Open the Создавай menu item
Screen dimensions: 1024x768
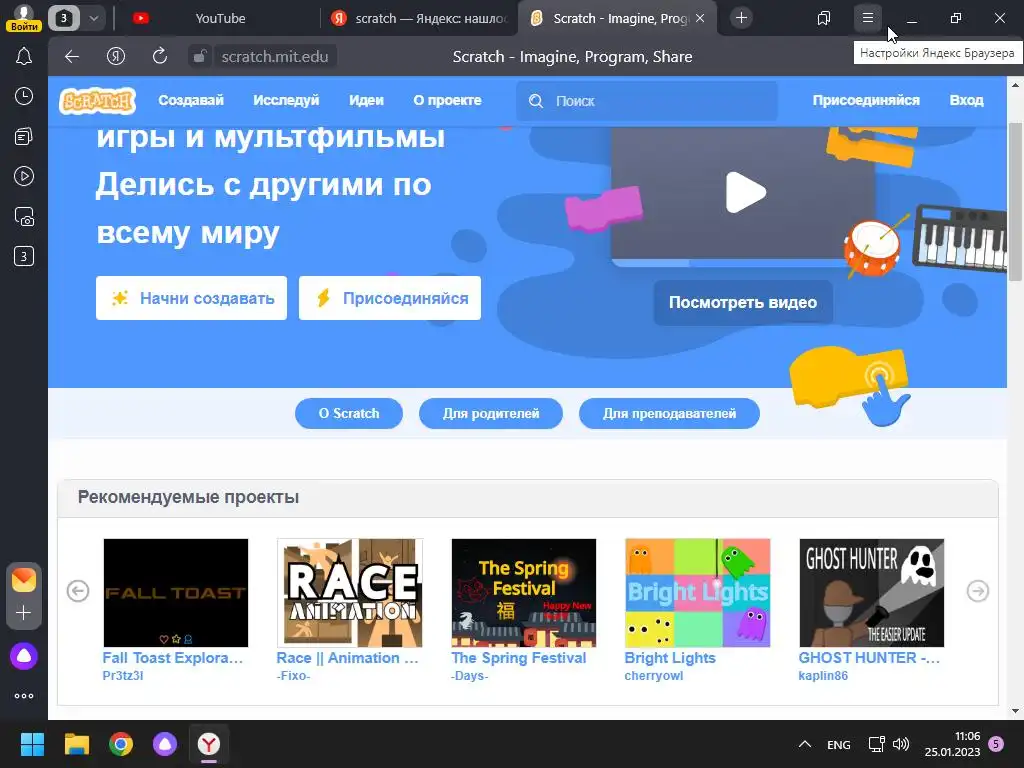tap(191, 101)
